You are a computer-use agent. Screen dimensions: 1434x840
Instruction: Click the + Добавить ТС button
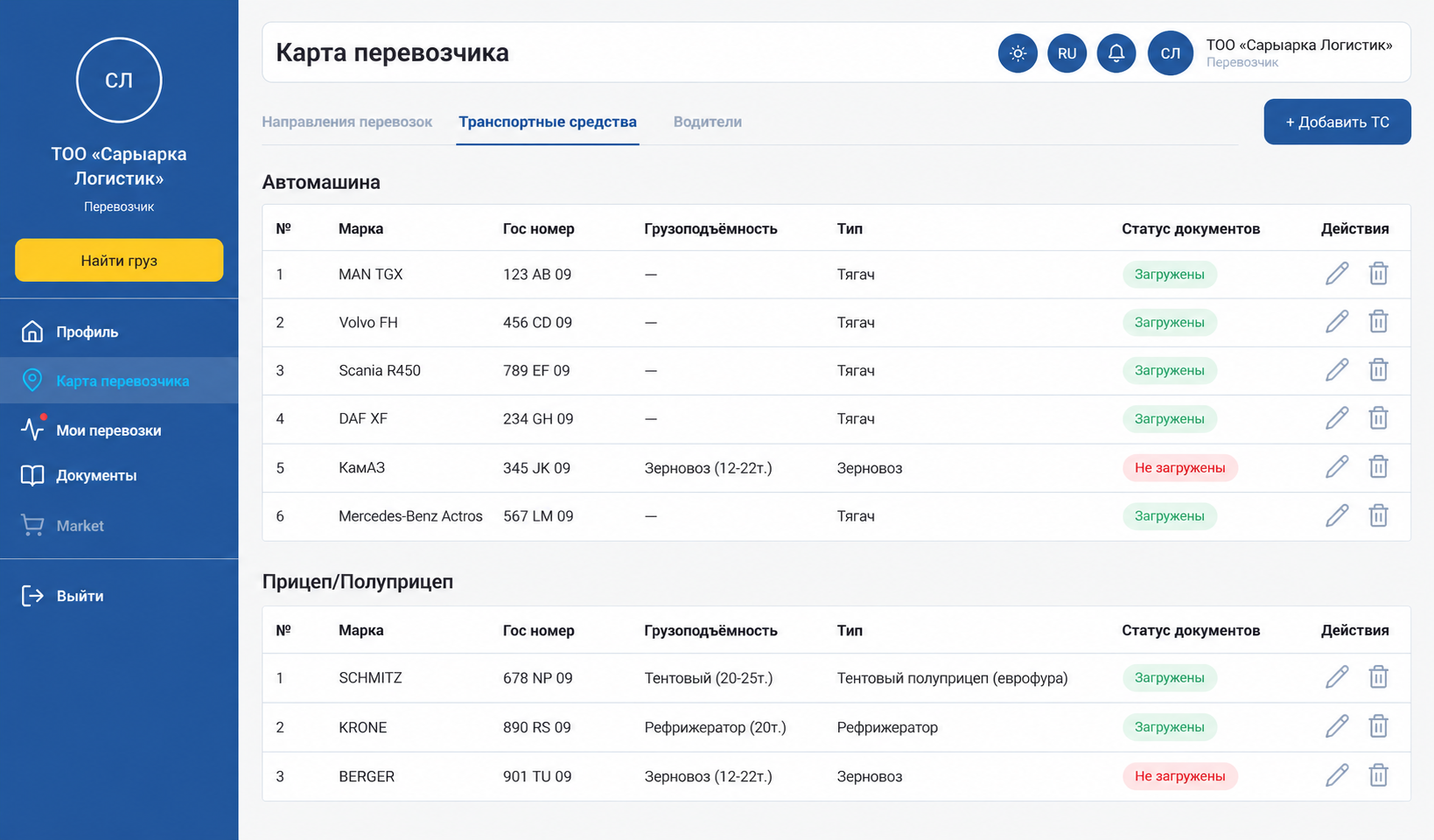(x=1337, y=122)
